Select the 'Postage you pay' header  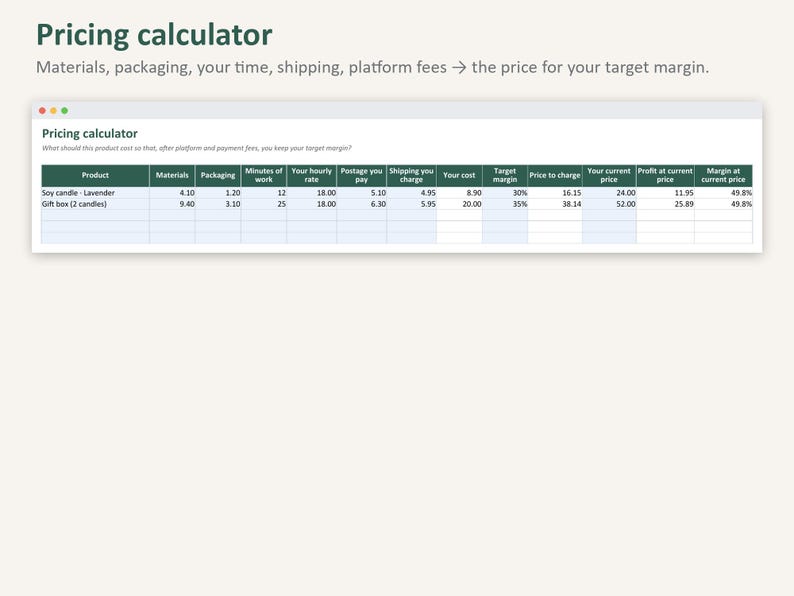pos(362,175)
